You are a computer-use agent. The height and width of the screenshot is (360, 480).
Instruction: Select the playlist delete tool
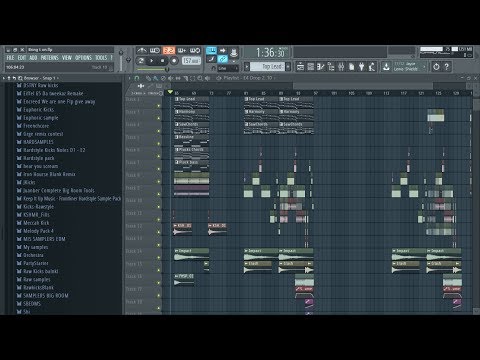[x=163, y=78]
